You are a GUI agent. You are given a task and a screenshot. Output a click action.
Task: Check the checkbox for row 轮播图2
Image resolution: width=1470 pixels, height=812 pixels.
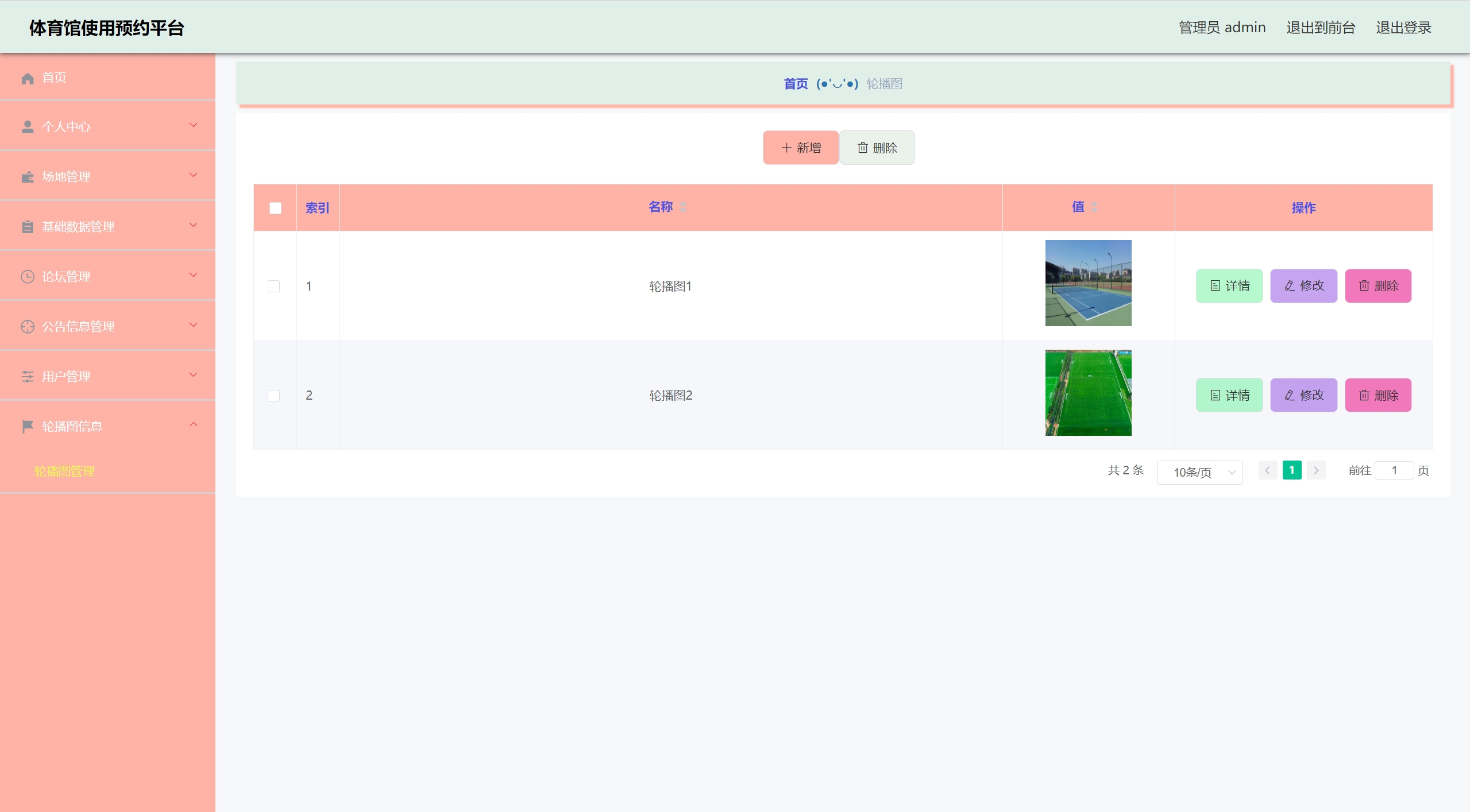[x=274, y=396]
